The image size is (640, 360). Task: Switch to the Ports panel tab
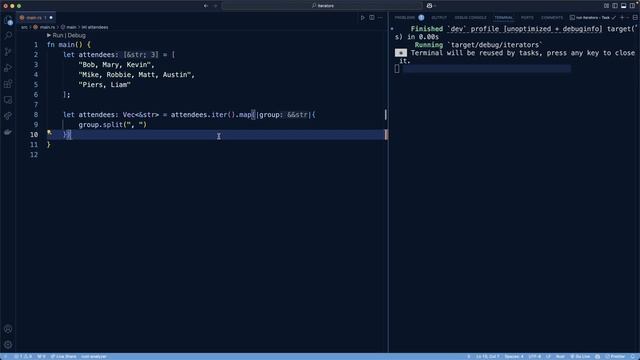[x=527, y=18]
